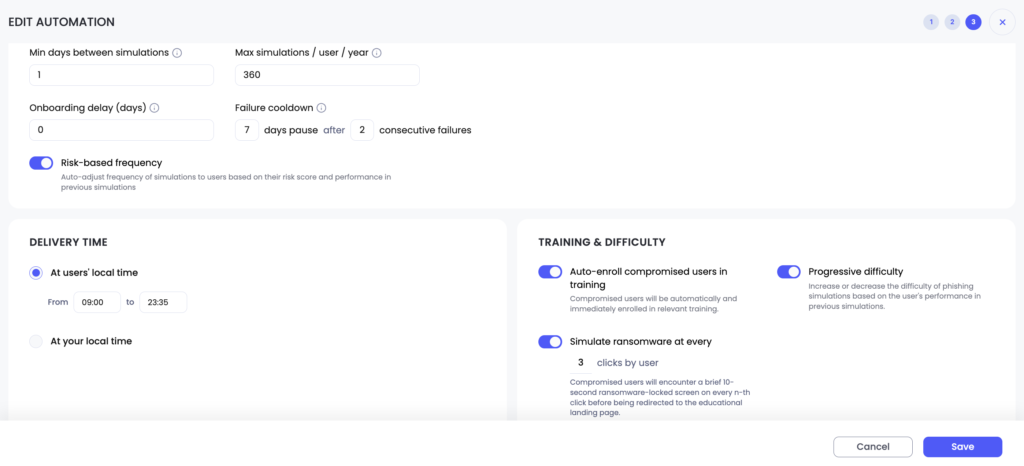Go to step 1 of the wizard
The height and width of the screenshot is (466, 1024).
(x=931, y=22)
